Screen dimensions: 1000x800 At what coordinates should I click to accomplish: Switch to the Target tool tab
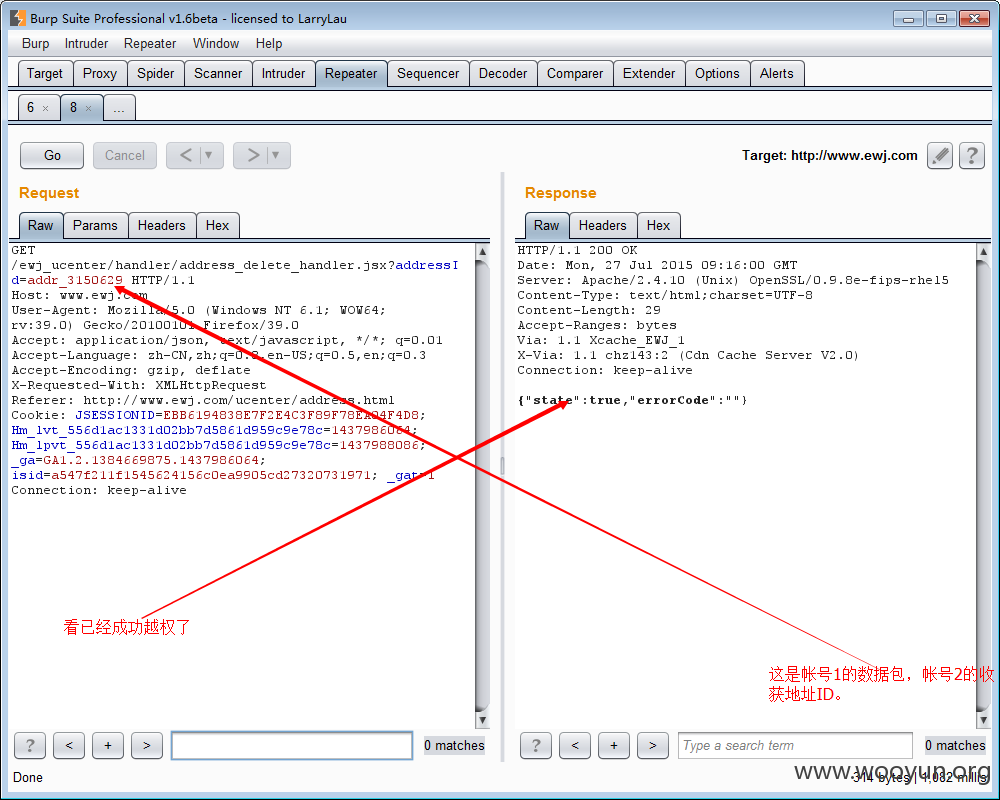click(45, 73)
